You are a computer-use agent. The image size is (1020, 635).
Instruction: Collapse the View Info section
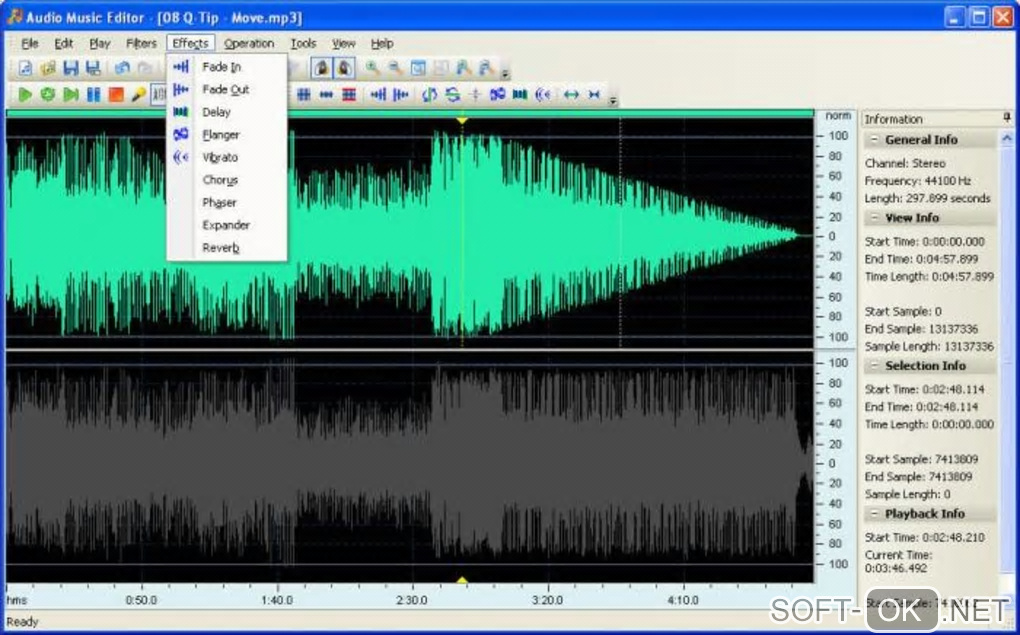coord(874,217)
